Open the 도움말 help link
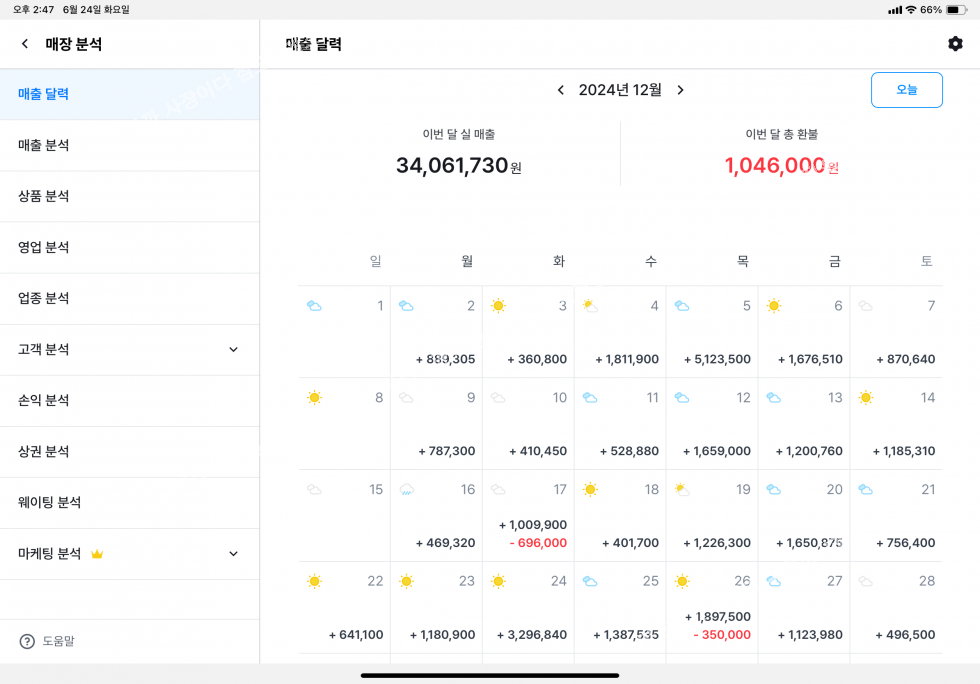The width and height of the screenshot is (980, 684). [58, 641]
